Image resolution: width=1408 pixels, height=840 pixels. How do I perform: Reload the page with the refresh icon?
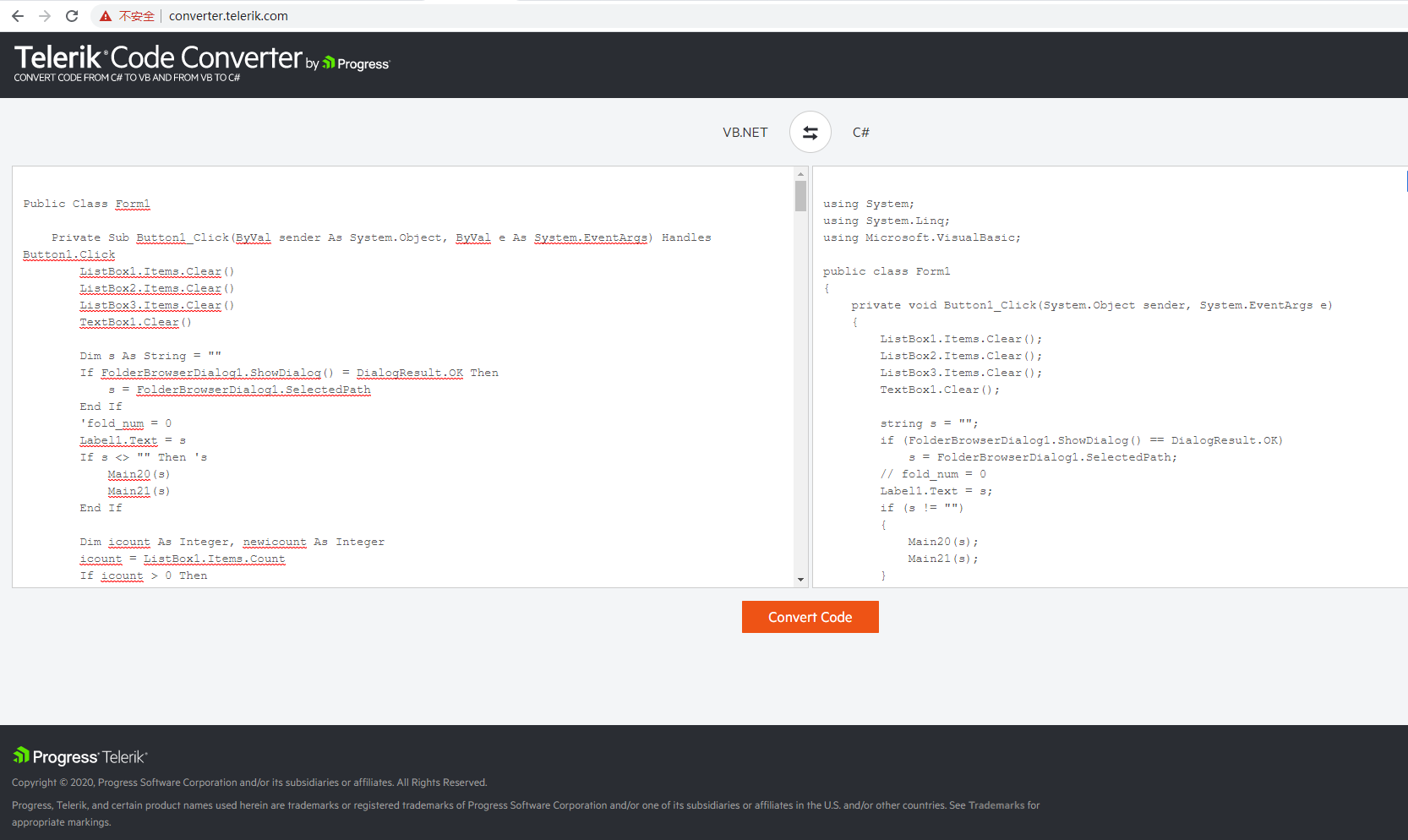click(72, 16)
